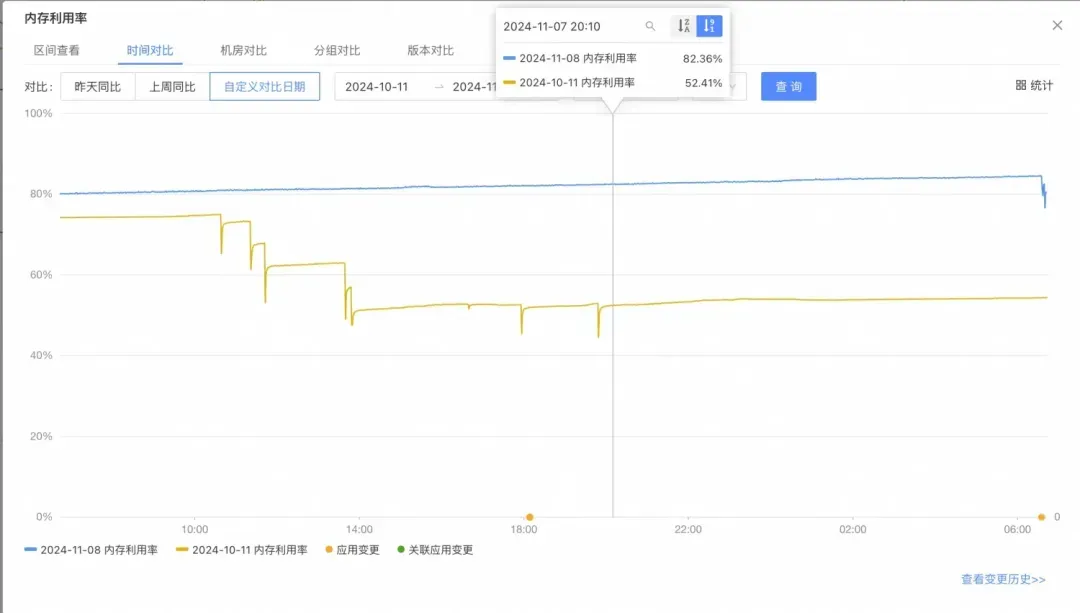Viewport: 1080px width, 613px height.
Task: Sort tooltip series alphabetically Z-A
Action: (x=683, y=26)
